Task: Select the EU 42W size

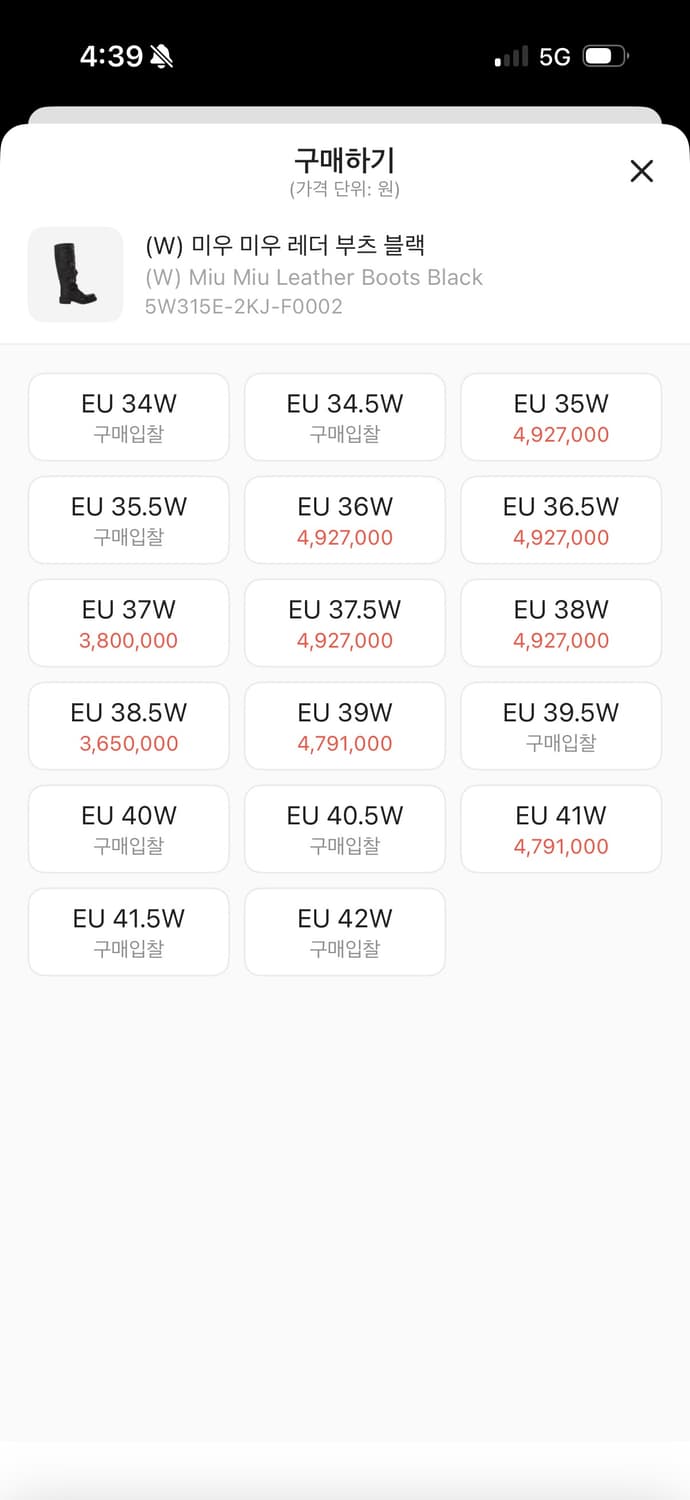Action: click(345, 932)
